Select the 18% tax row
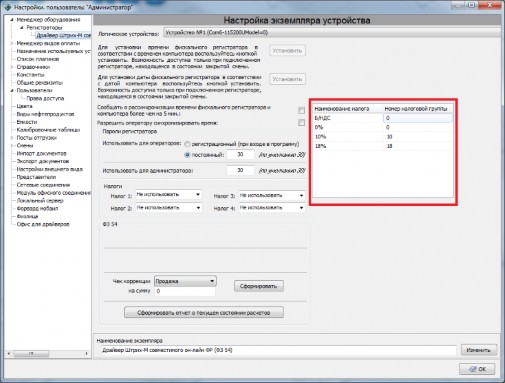The height and width of the screenshot is (383, 505). click(x=382, y=146)
